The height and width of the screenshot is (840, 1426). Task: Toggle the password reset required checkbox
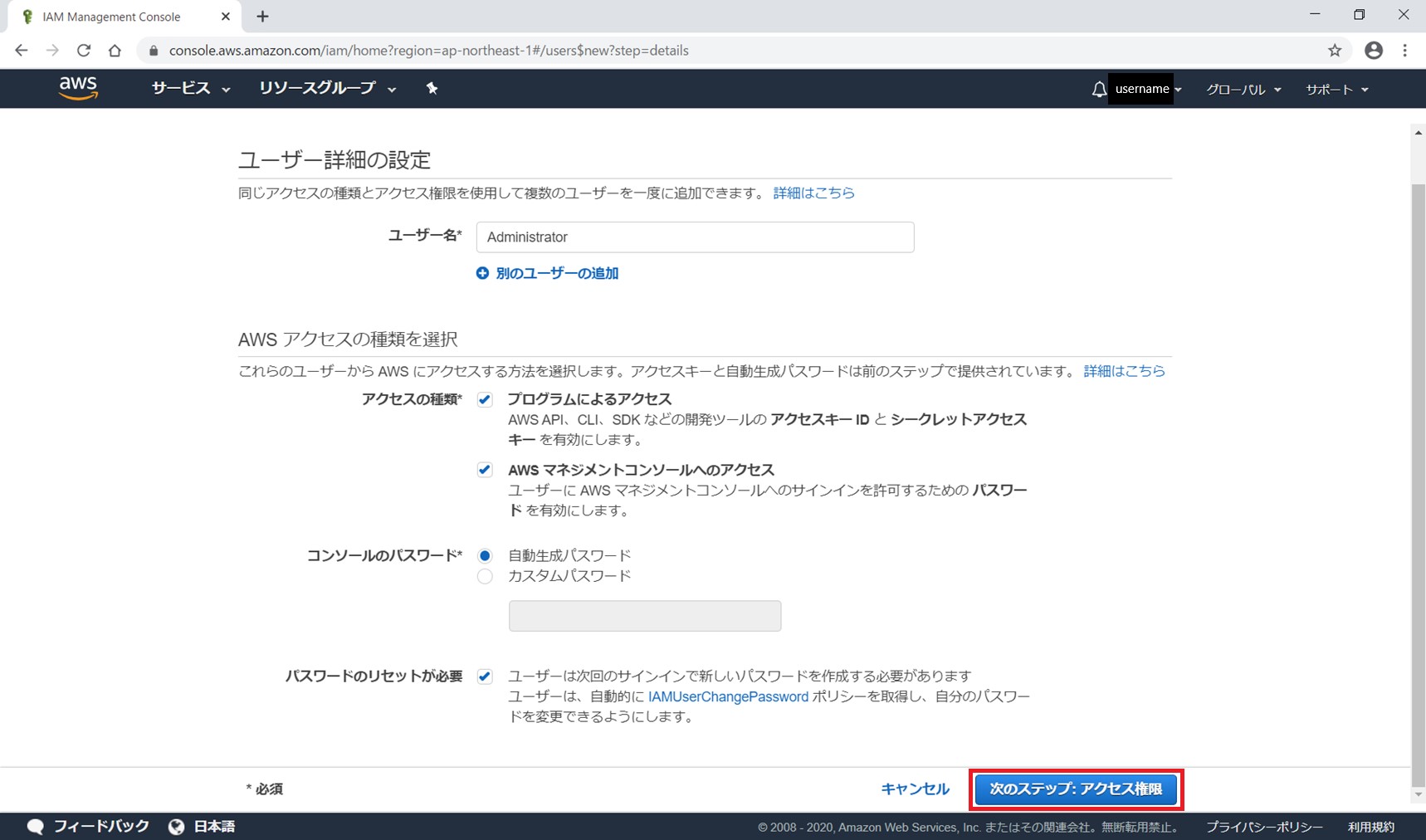pos(485,676)
